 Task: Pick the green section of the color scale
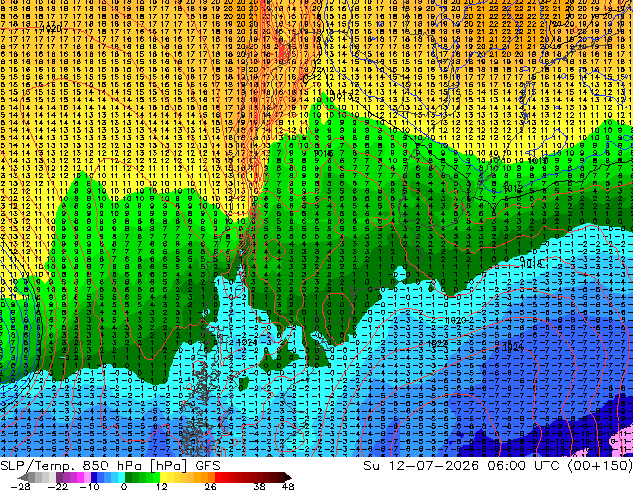point(142,477)
